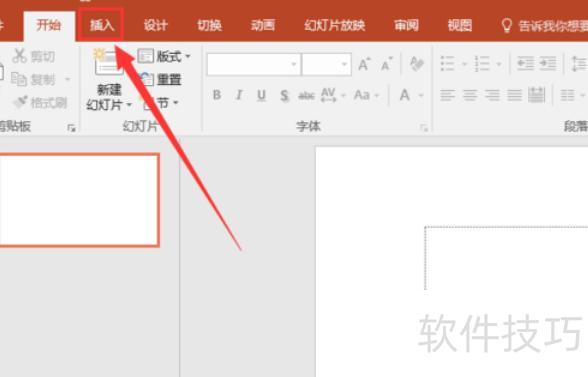Click the font color A button
The image size is (588, 377).
(405, 95)
